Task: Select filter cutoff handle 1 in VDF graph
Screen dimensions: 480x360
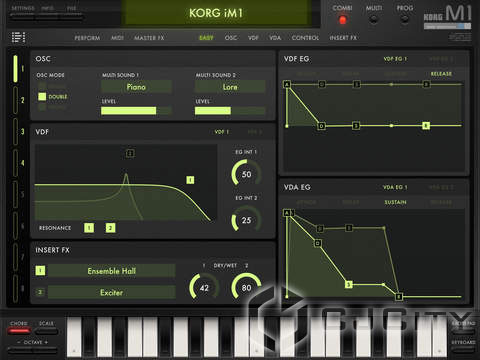Action: pos(190,180)
